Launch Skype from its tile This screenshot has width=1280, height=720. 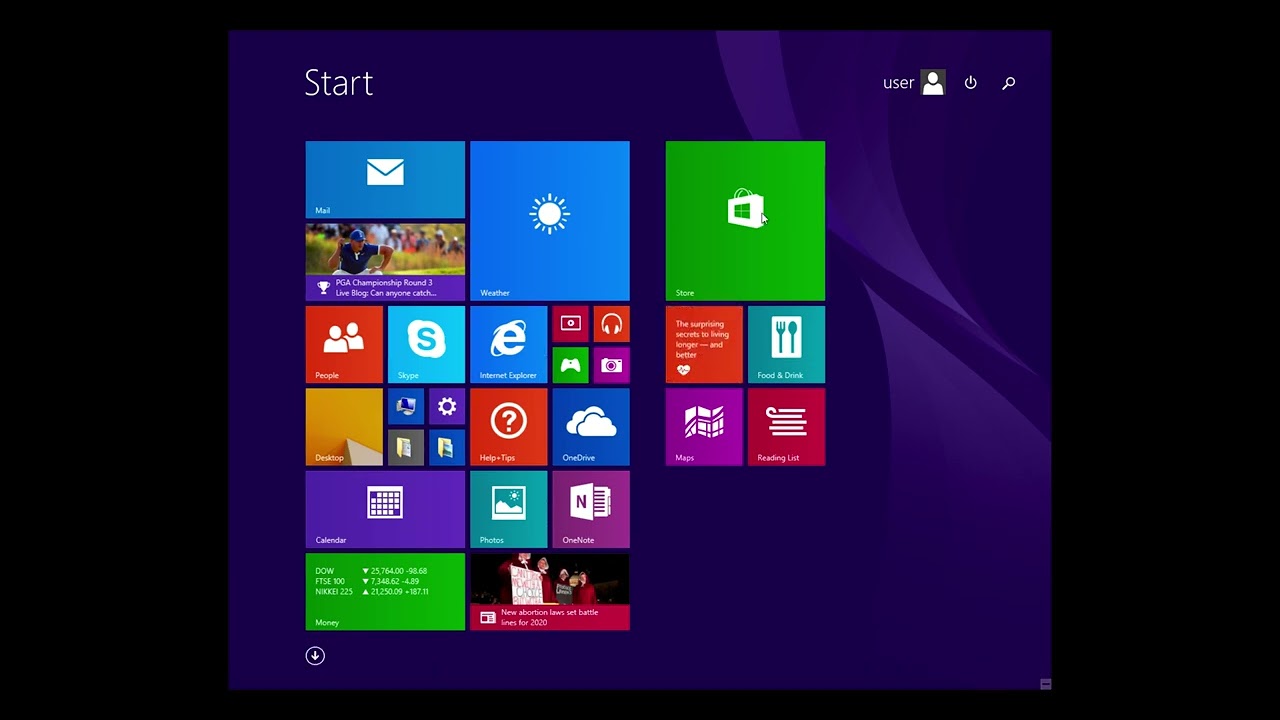coord(426,344)
